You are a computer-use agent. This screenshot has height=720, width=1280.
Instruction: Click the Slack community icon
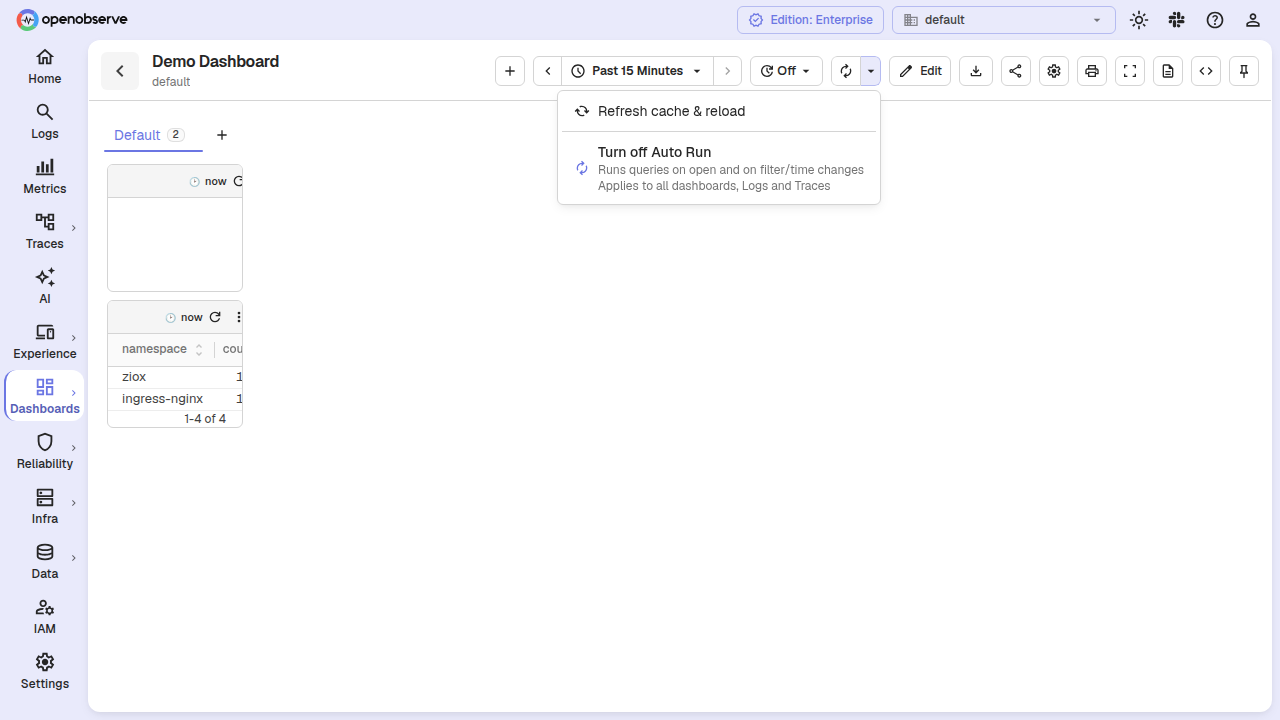1176,20
